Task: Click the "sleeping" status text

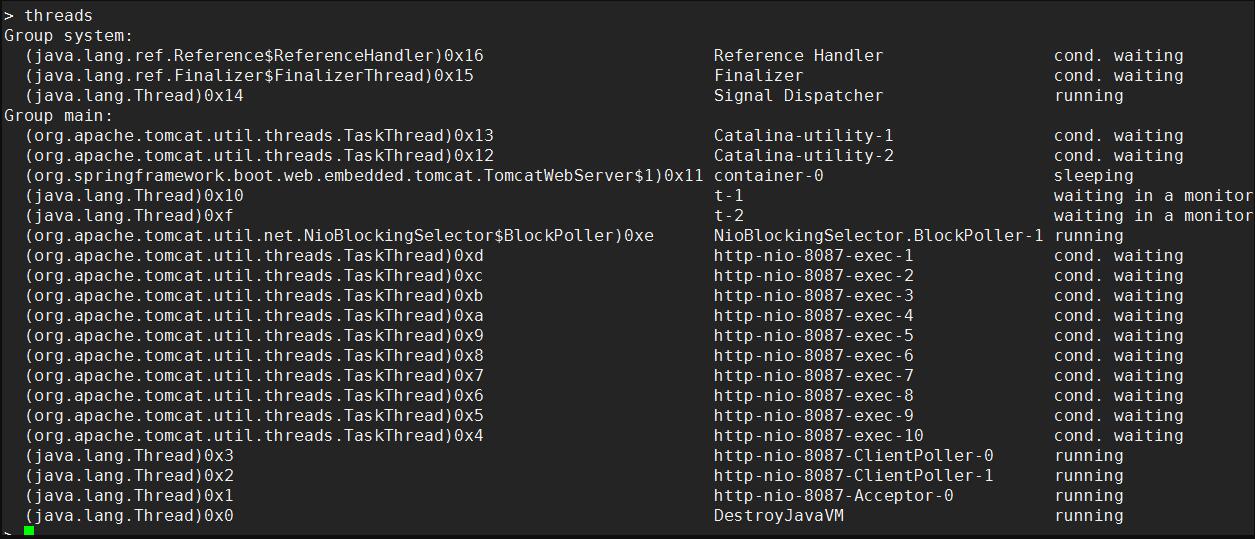Action: click(x=1093, y=175)
